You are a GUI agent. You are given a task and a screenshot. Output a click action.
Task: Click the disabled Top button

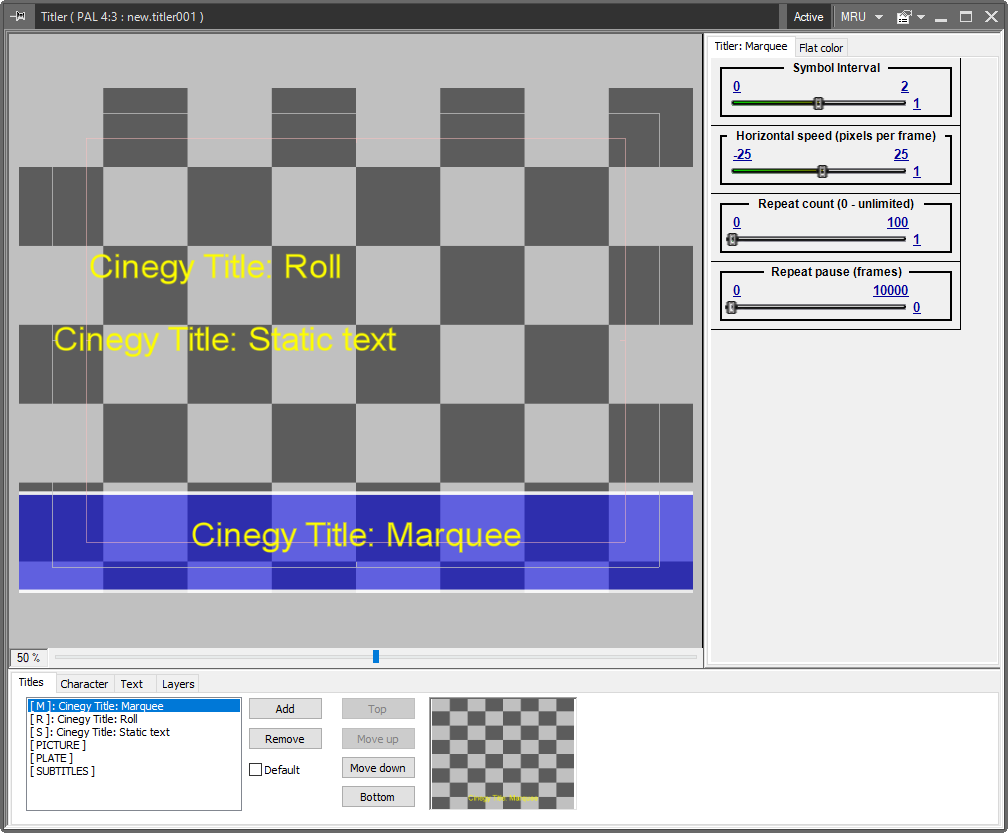tap(378, 709)
